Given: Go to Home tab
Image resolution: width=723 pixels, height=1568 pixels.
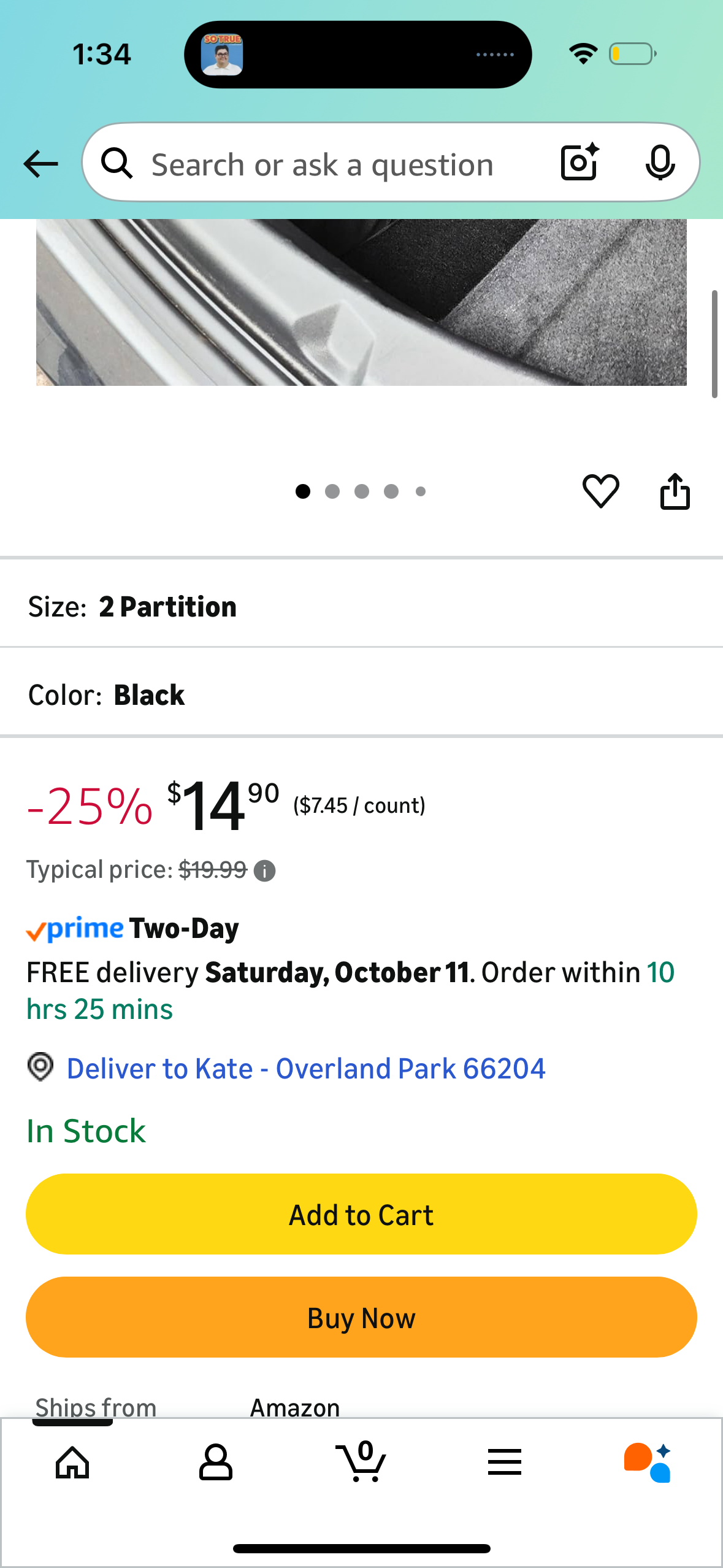Looking at the screenshot, I should pos(72,1462).
